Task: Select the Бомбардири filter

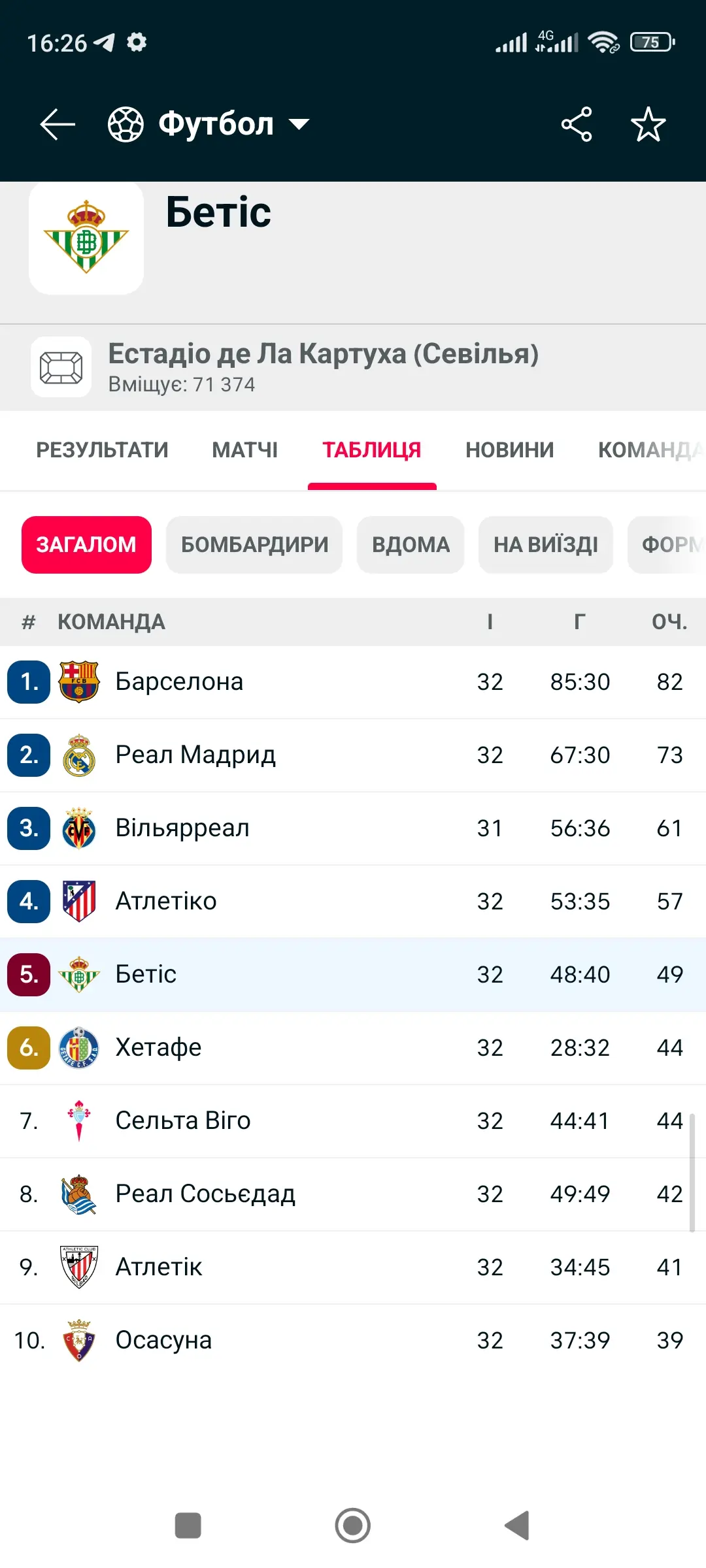Action: coord(254,545)
